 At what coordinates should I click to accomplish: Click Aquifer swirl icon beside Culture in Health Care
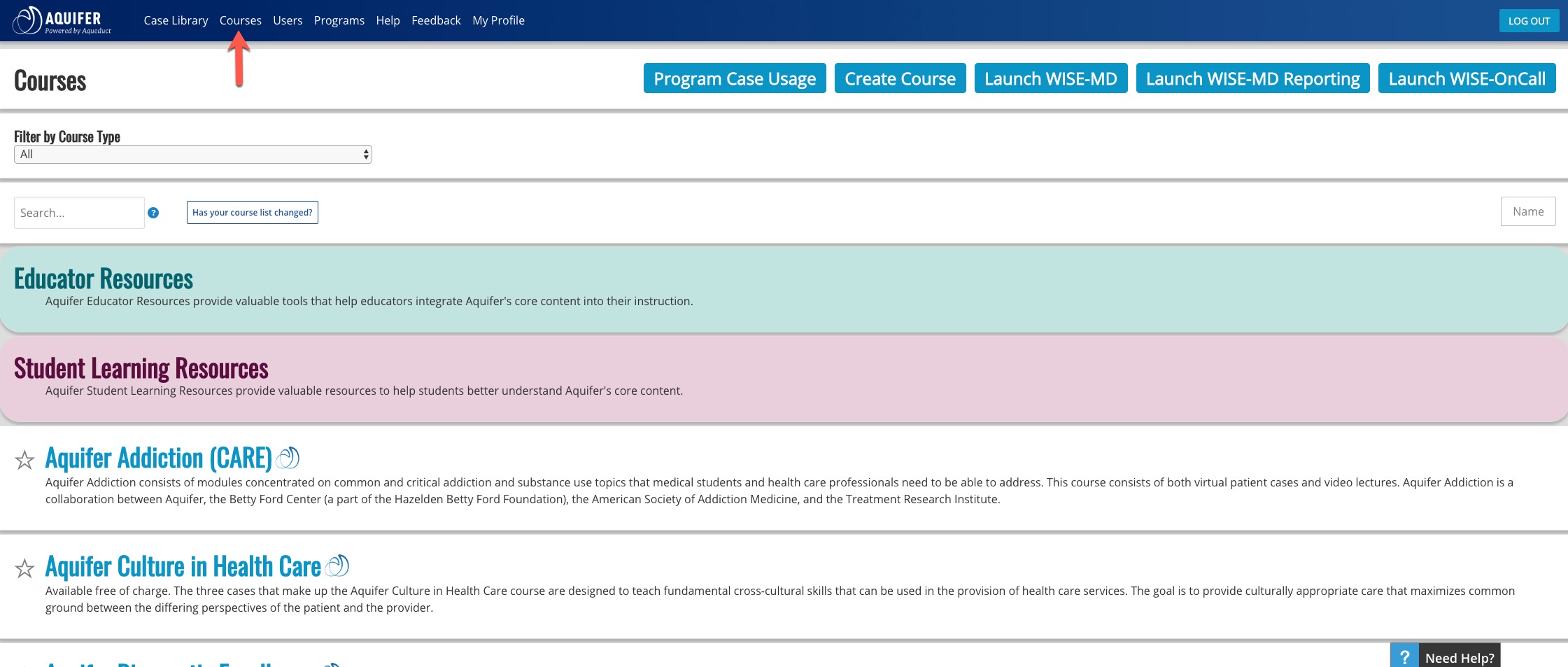click(337, 566)
